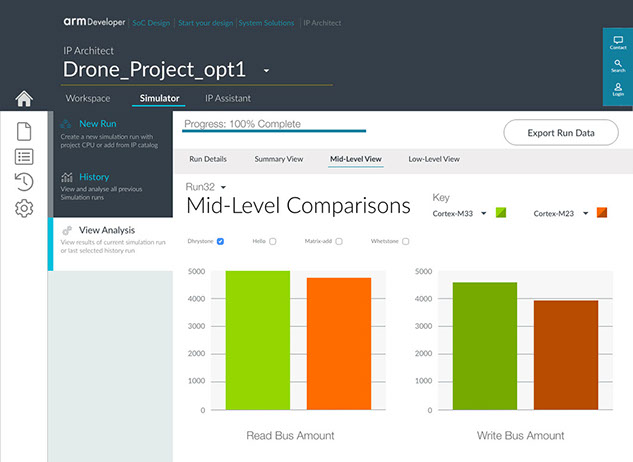The image size is (633, 462).
Task: Open the settings gear icon
Action: 24,208
